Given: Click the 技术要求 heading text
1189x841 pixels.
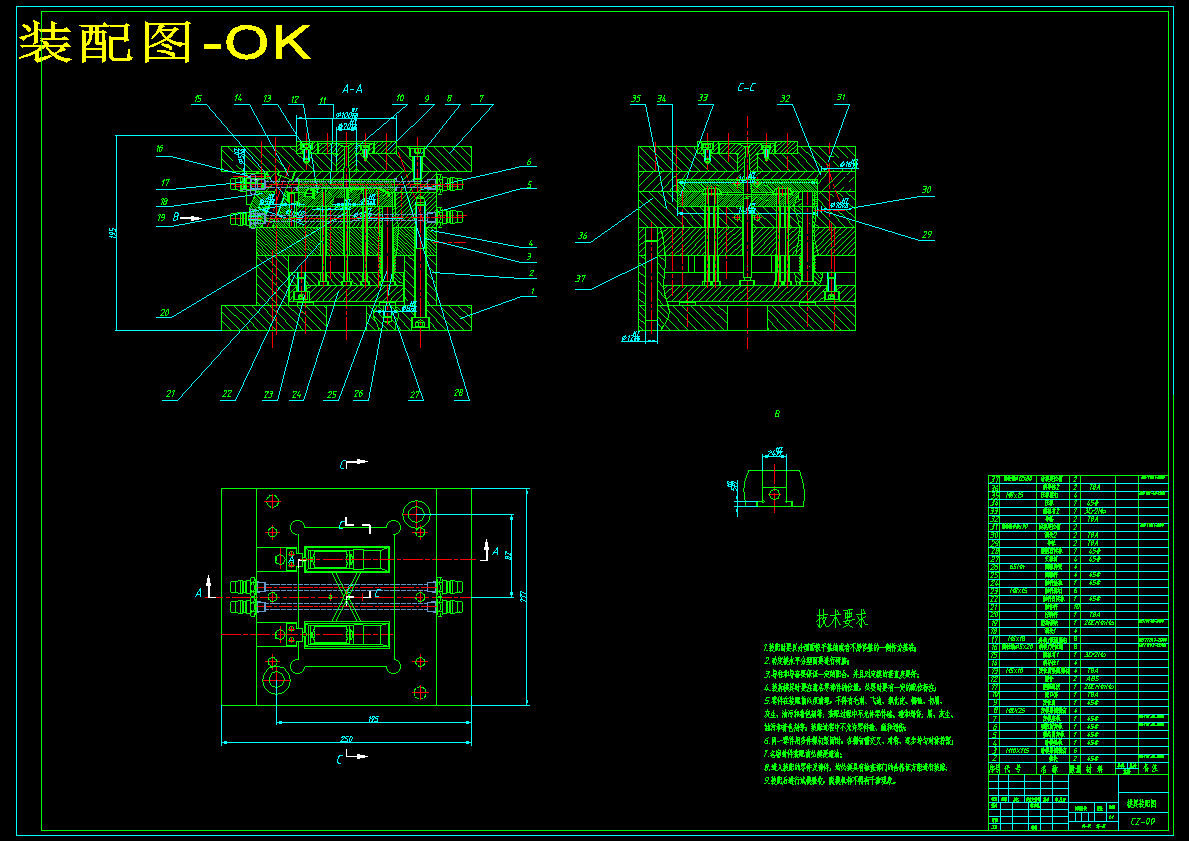Looking at the screenshot, I should 842,619.
